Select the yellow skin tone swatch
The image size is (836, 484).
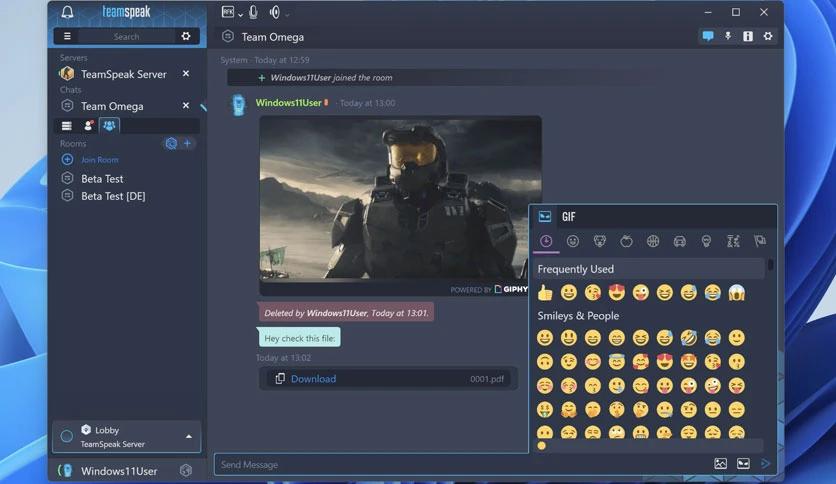coord(542,446)
